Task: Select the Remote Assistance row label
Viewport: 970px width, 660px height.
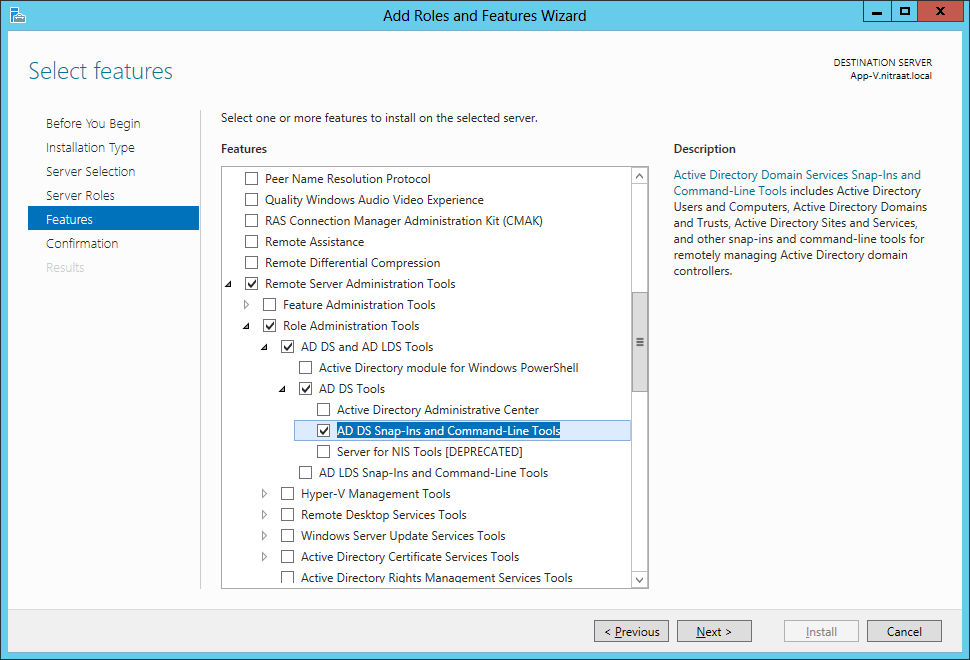Action: [314, 242]
